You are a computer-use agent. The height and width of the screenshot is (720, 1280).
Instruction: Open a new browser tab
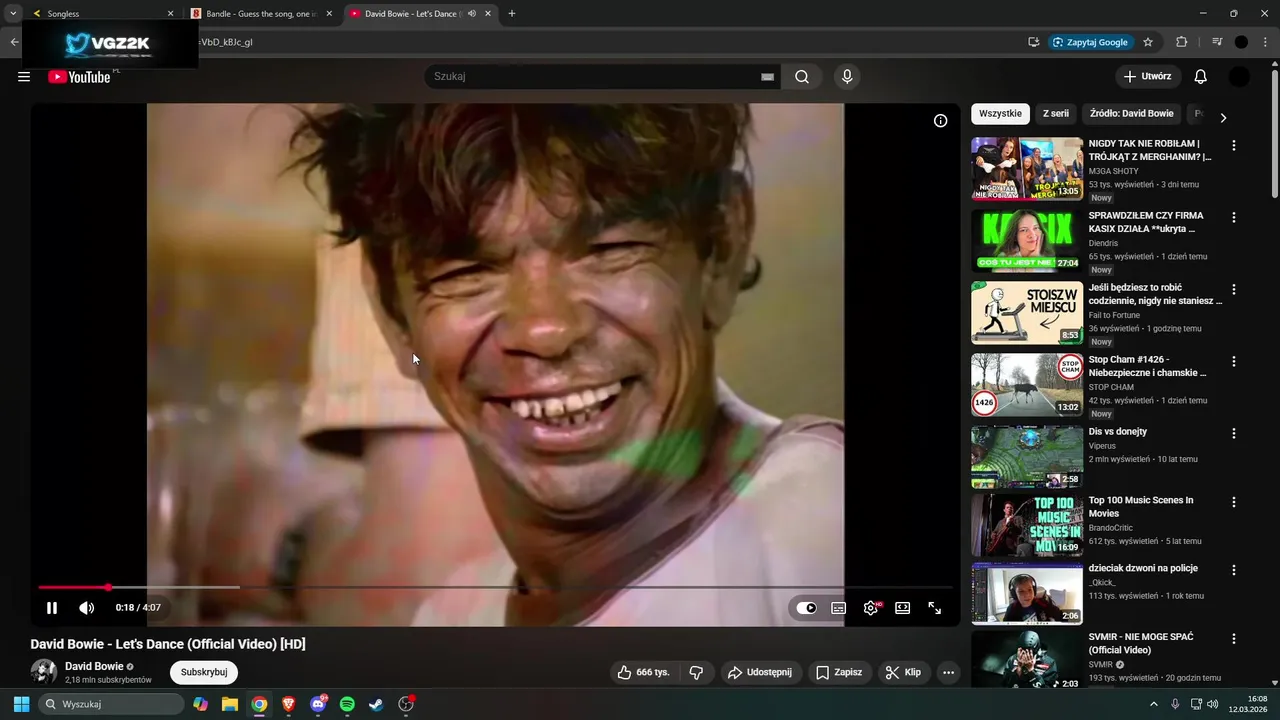[512, 14]
